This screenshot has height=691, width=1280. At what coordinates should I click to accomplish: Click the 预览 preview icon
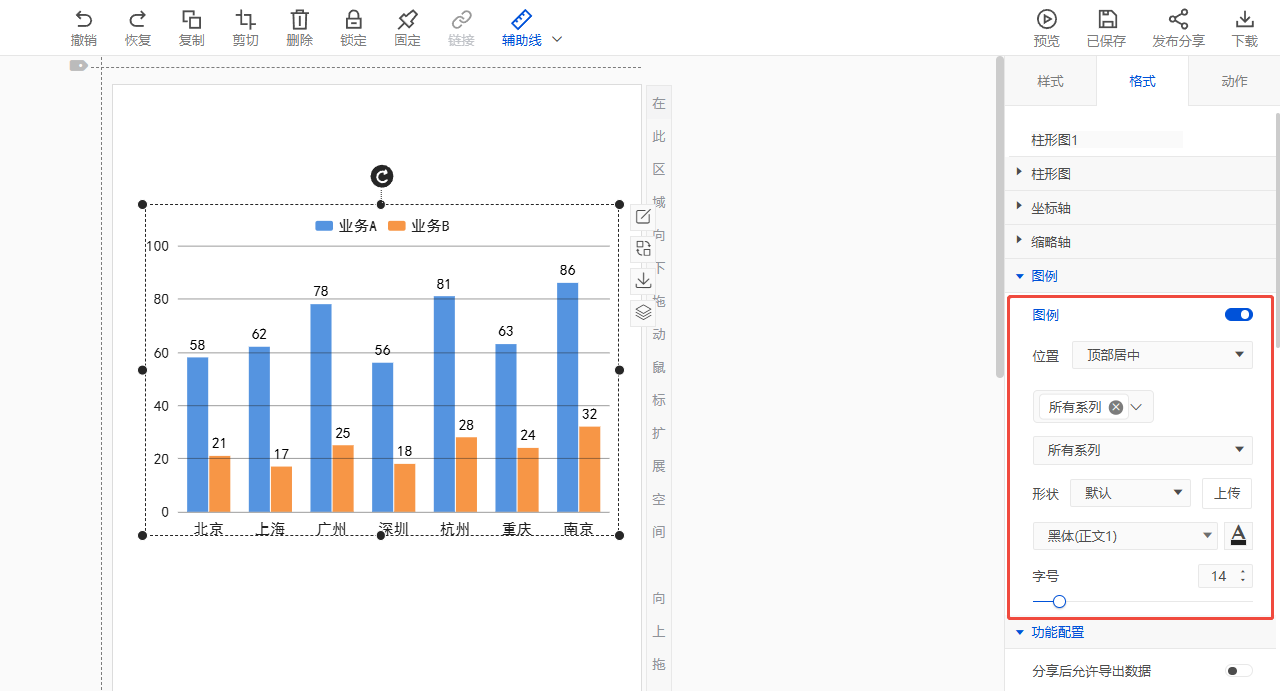click(1047, 19)
